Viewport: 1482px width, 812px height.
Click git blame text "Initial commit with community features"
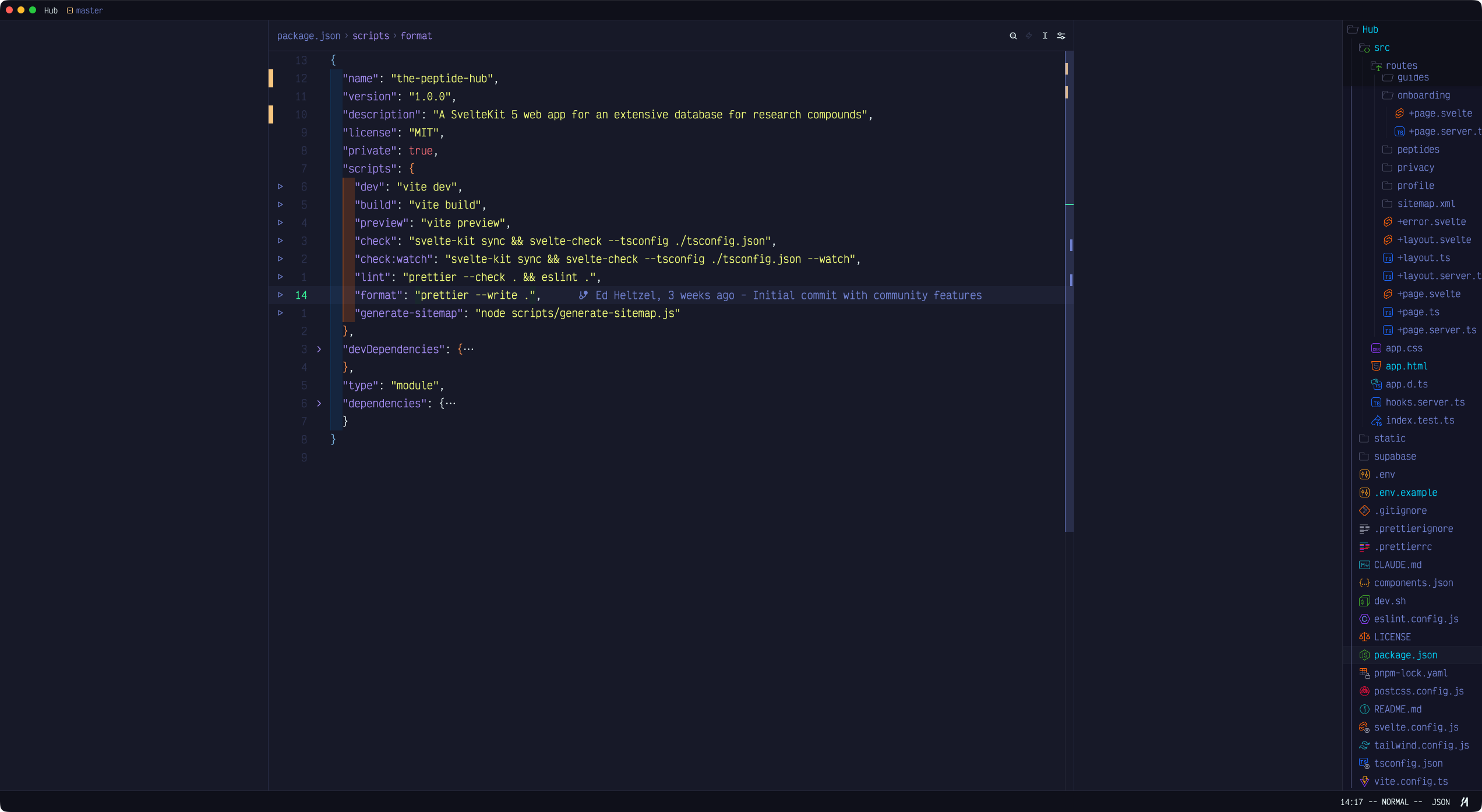tap(867, 295)
